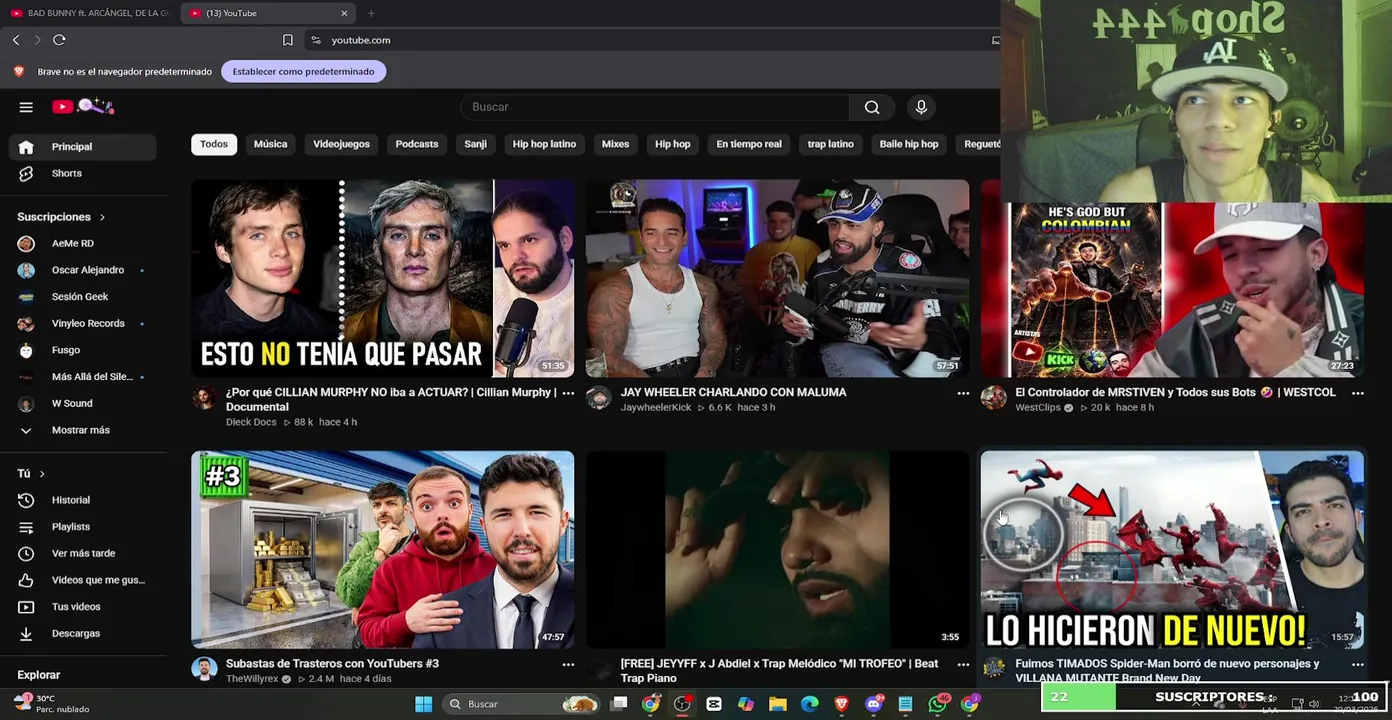1392x720 pixels.
Task: Select Baile hip hop chip
Action: pyautogui.click(x=909, y=144)
